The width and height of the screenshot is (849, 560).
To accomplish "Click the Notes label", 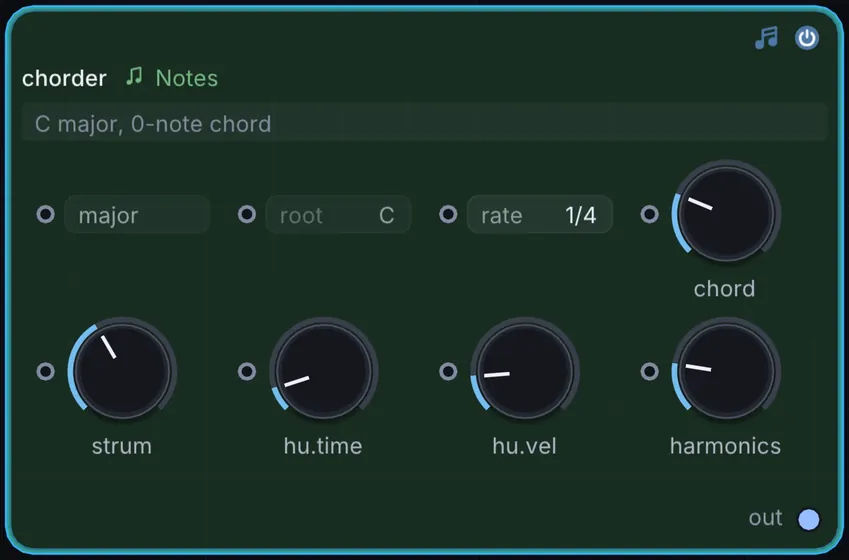I will click(x=187, y=78).
